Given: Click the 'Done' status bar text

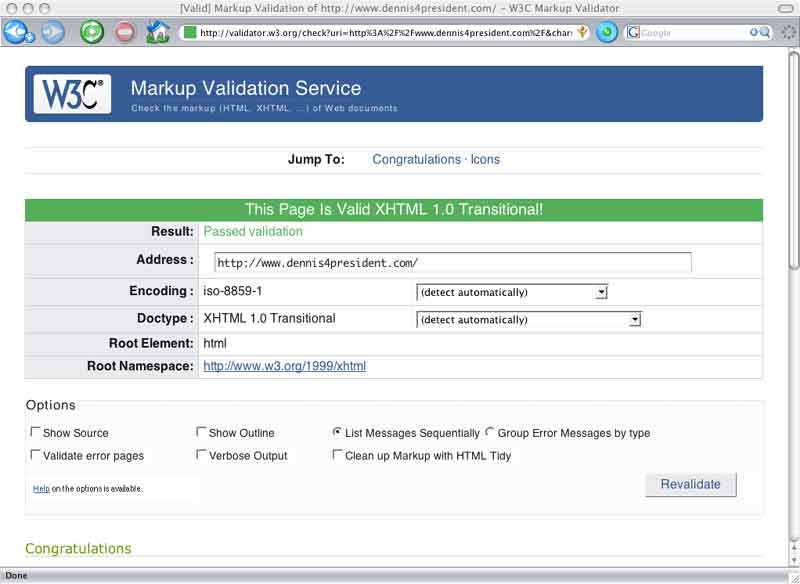Looking at the screenshot, I should (16, 575).
